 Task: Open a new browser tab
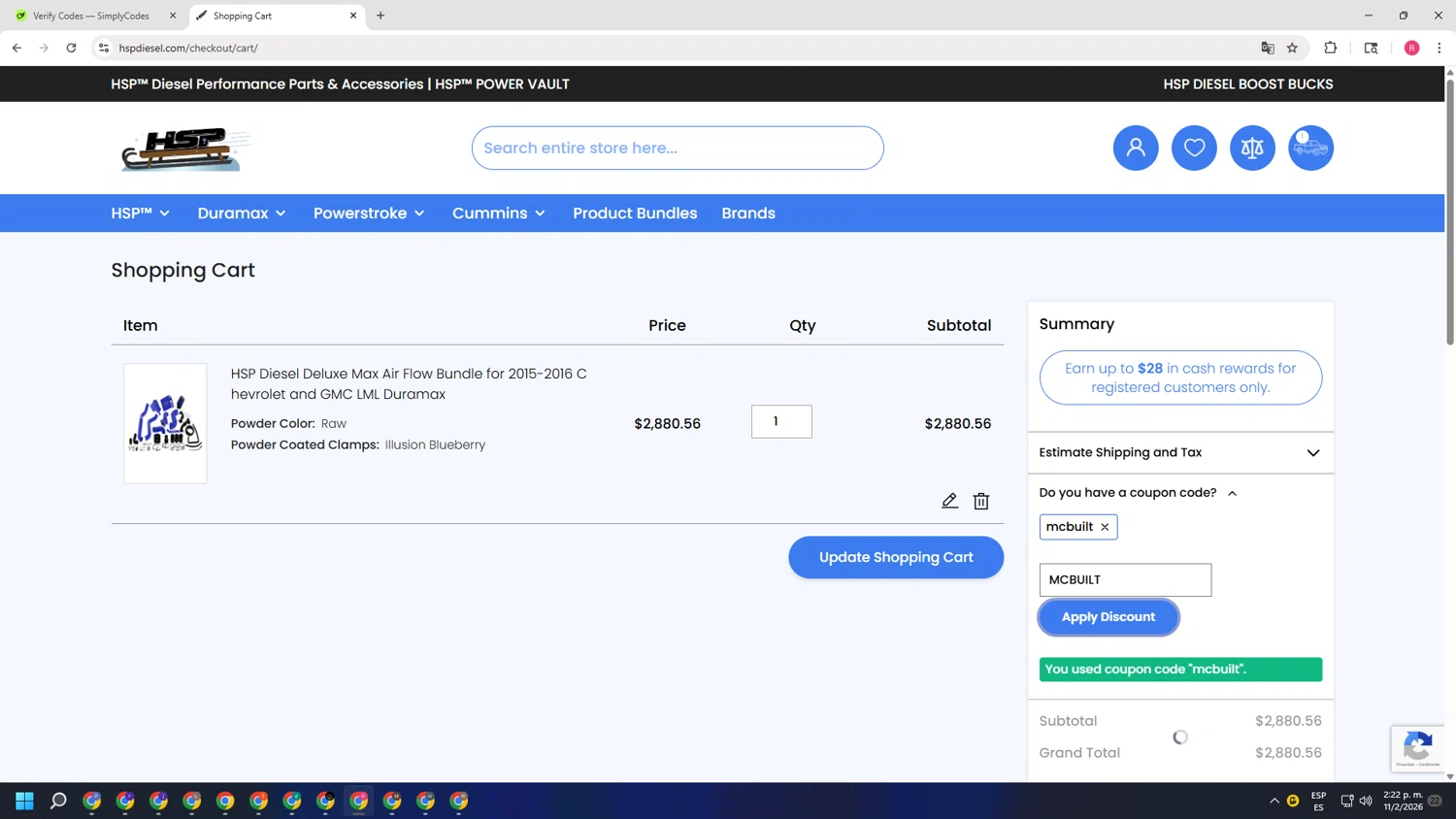381,16
